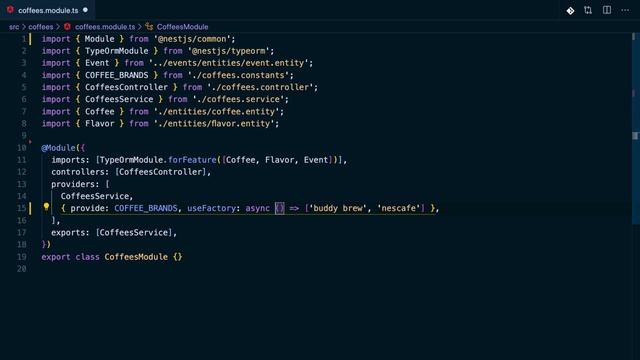Viewport: 640px width, 360px height.
Task: Click 'Flavor' in the line 8 import
Action: tap(100, 124)
